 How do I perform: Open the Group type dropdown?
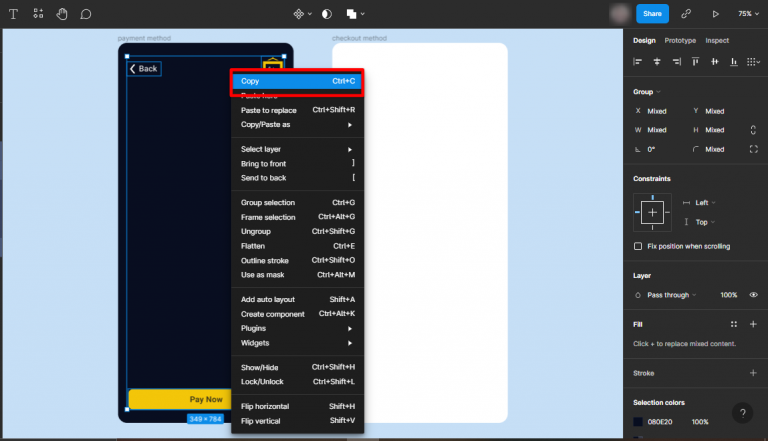[647, 92]
